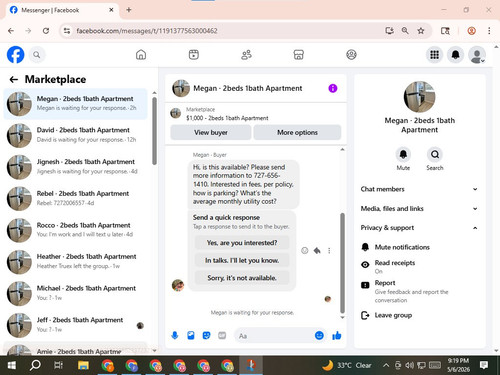Open File Explorer from the taskbar
Screen dimensions: 500x375
pos(83,365)
